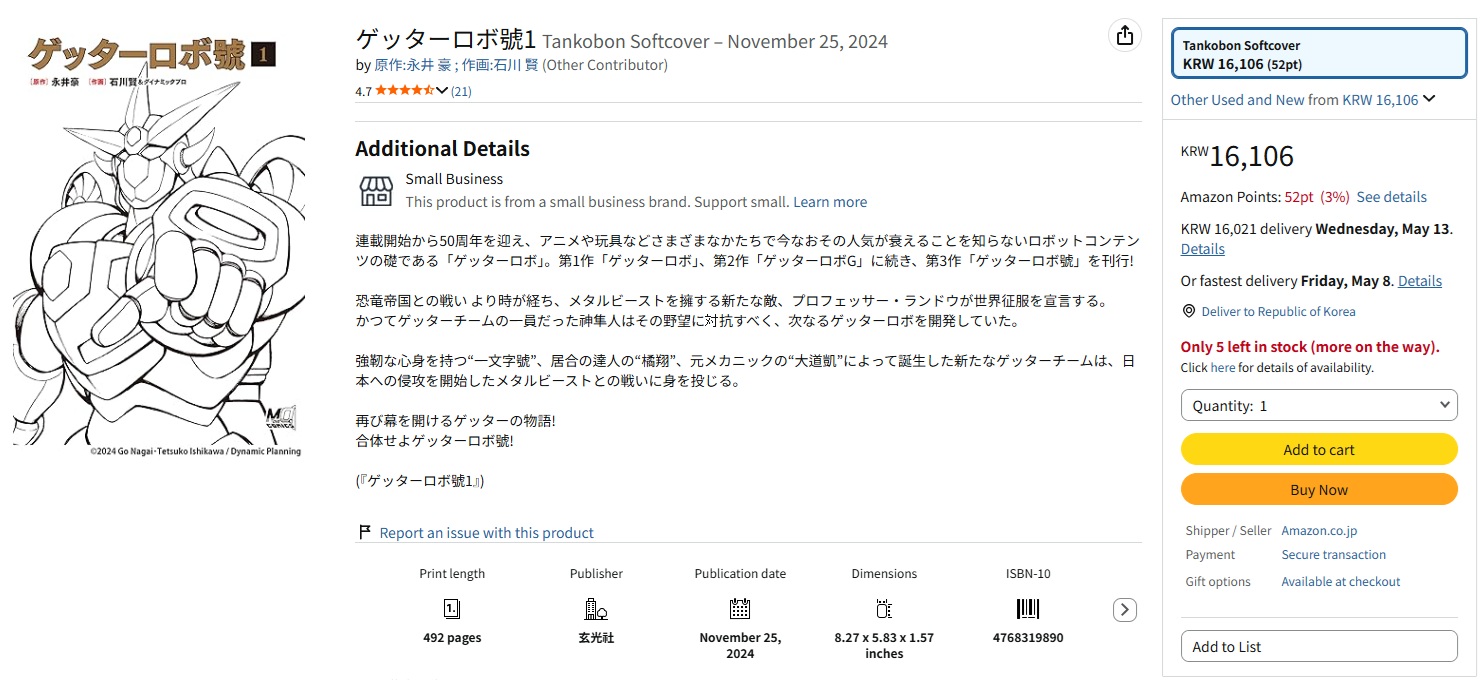Click the 'Only 5 left in stock' notice
This screenshot has width=1483, height=680.
[x=1310, y=347]
